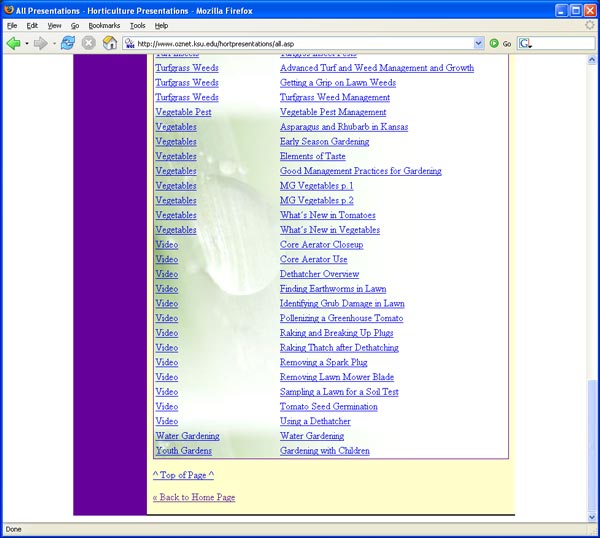Click the Youth Gardens category link

(183, 451)
